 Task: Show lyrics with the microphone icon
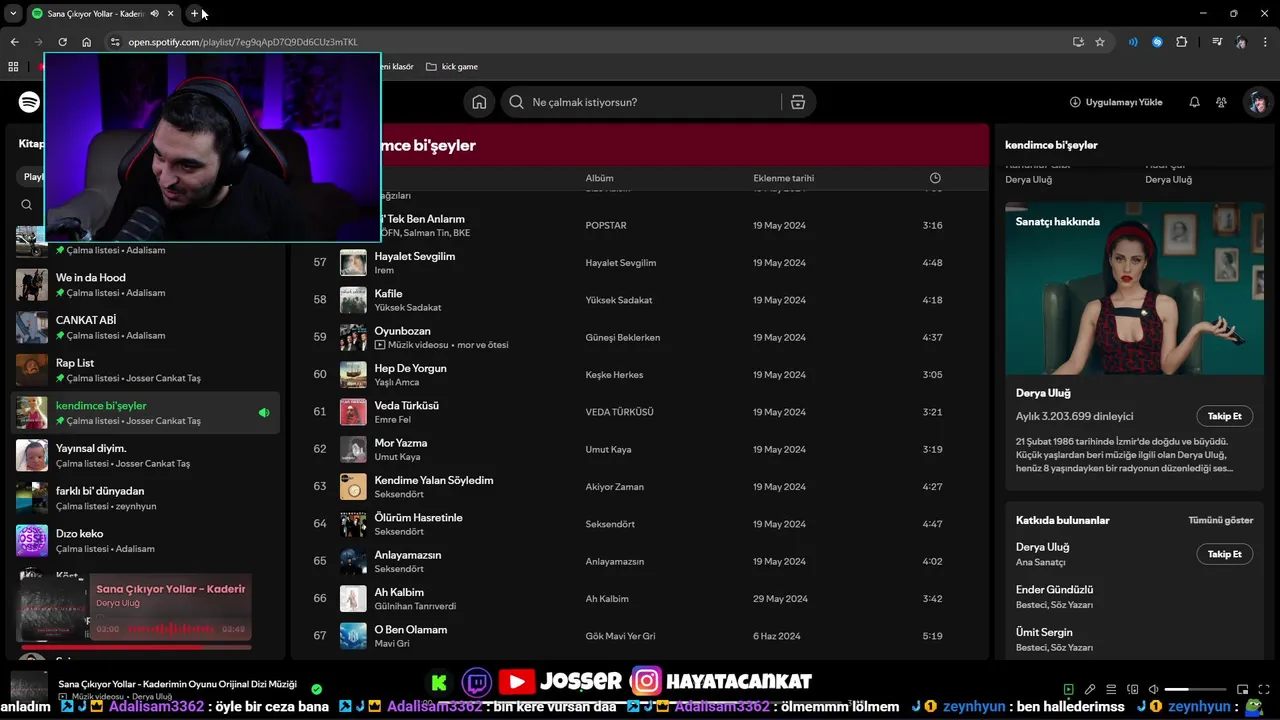pyautogui.click(x=1090, y=689)
